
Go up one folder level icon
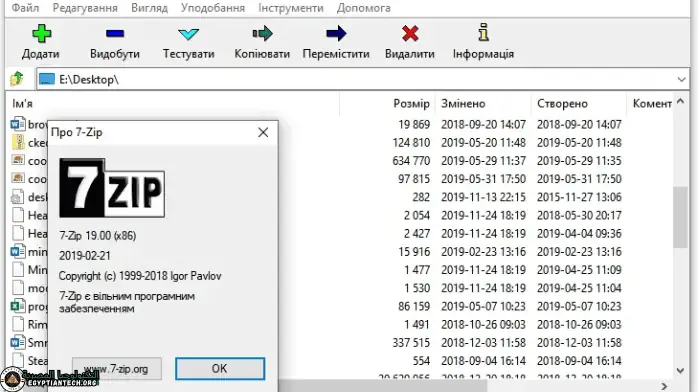(17, 79)
